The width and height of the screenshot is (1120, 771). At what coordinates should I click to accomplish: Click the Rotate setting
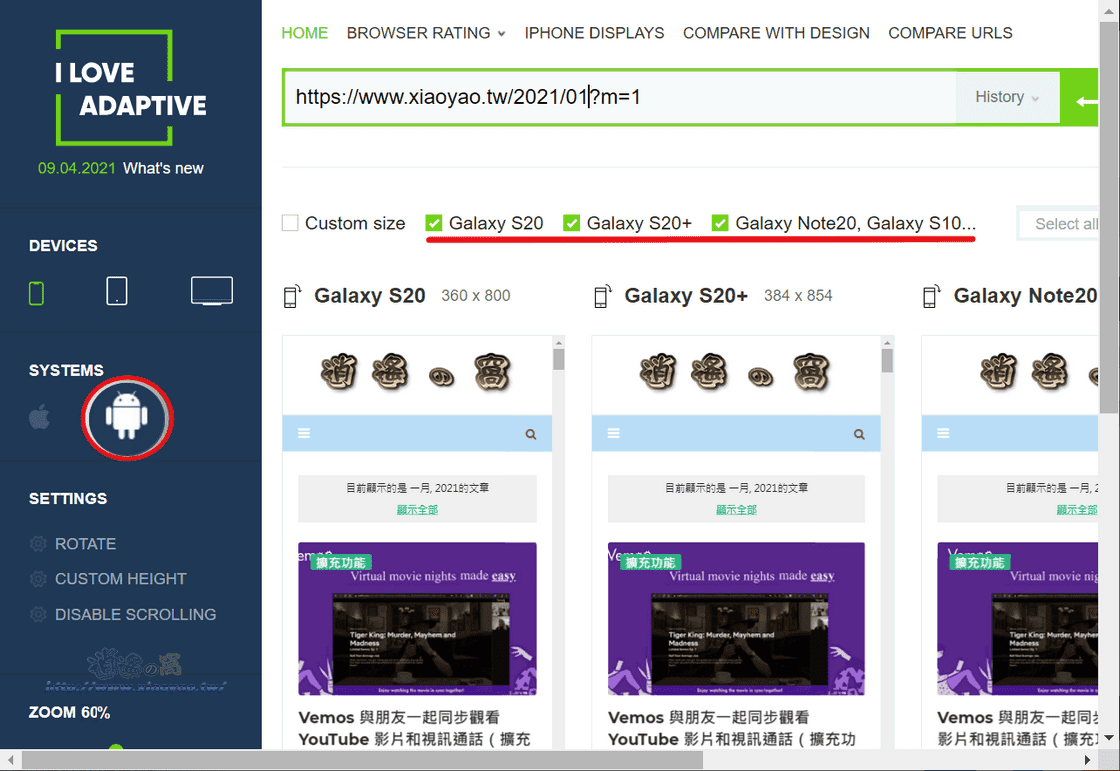(85, 544)
